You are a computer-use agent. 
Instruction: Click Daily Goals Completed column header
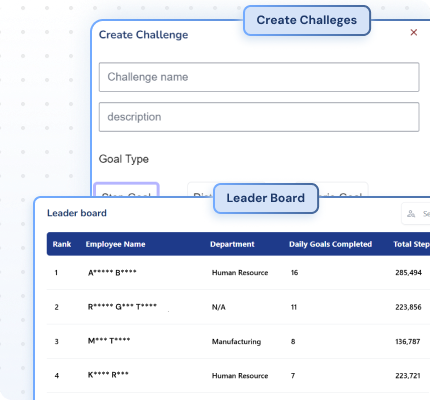click(x=330, y=244)
